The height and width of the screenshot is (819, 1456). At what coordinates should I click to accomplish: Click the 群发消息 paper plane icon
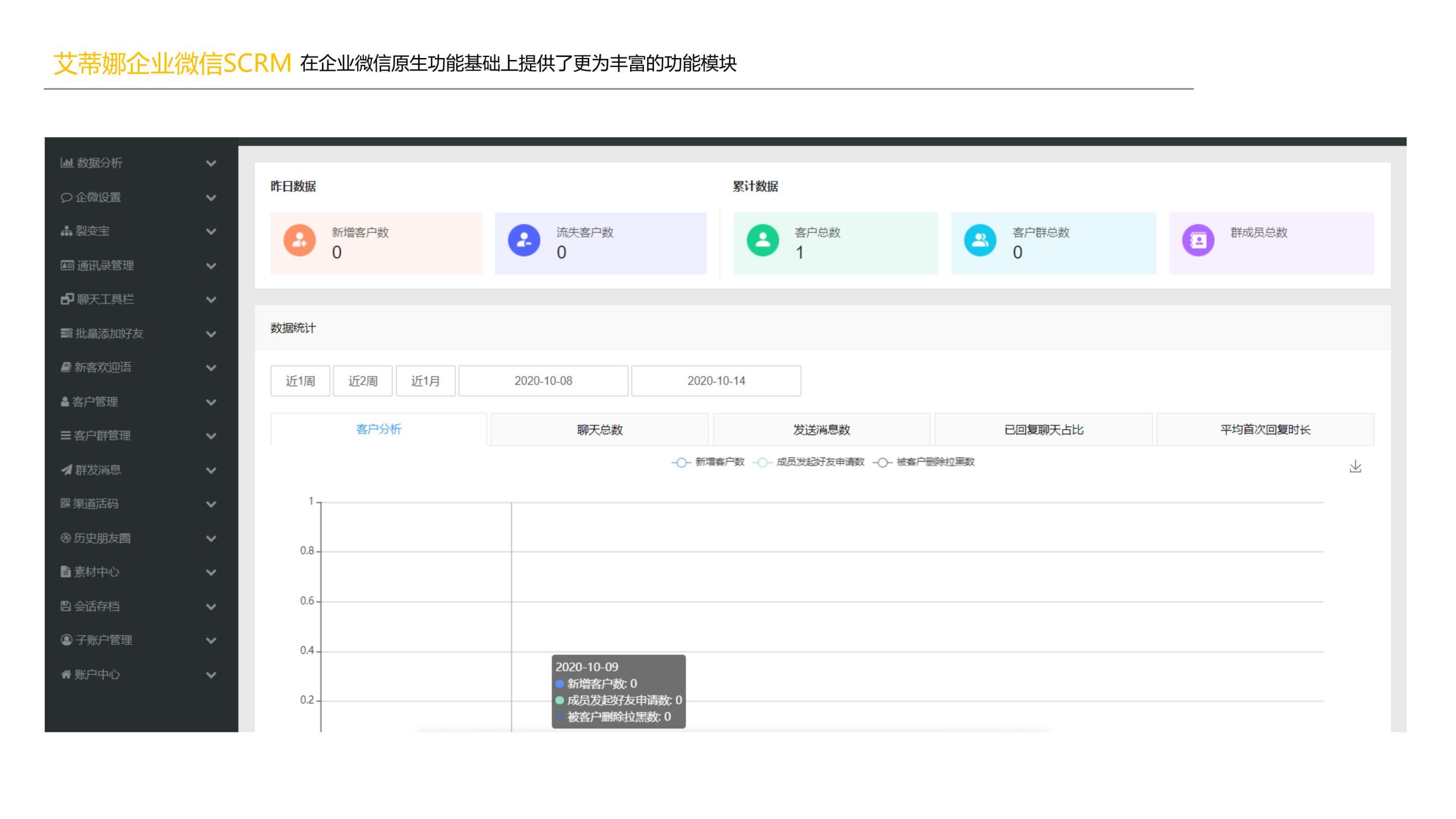click(x=66, y=470)
